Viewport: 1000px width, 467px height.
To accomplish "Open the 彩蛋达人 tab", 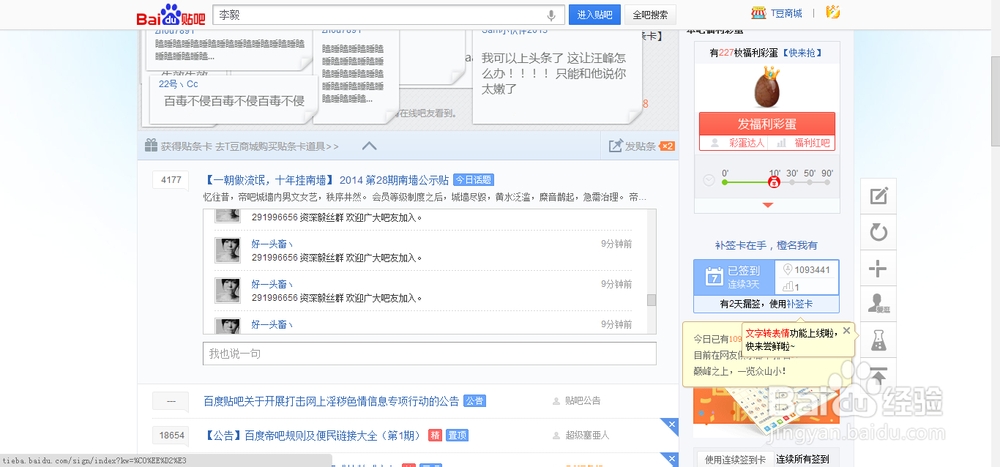I will (747, 144).
